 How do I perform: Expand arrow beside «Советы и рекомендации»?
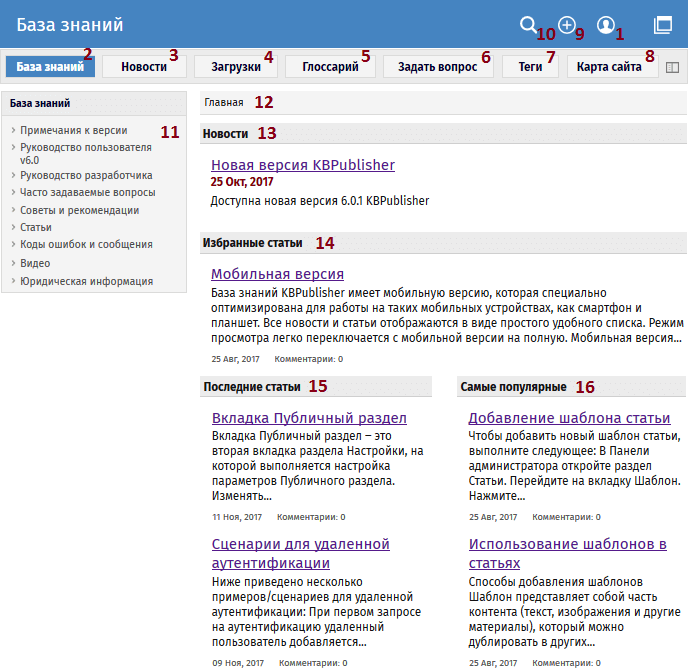(x=13, y=210)
